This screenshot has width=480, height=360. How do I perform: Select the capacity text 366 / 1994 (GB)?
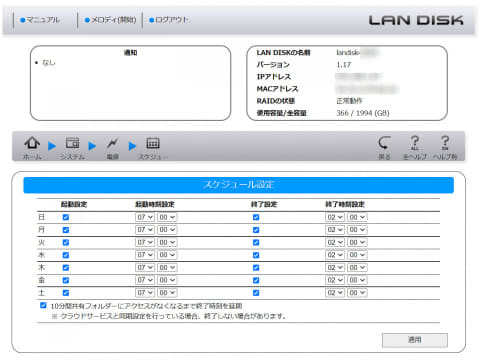363,113
